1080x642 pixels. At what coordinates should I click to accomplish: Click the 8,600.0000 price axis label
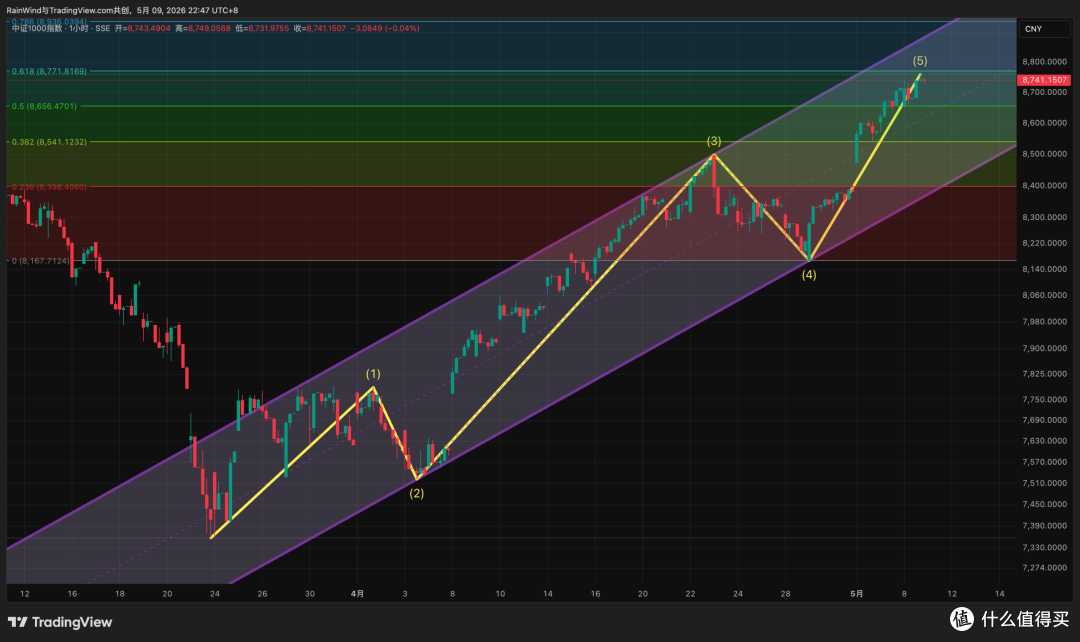(x=1044, y=123)
